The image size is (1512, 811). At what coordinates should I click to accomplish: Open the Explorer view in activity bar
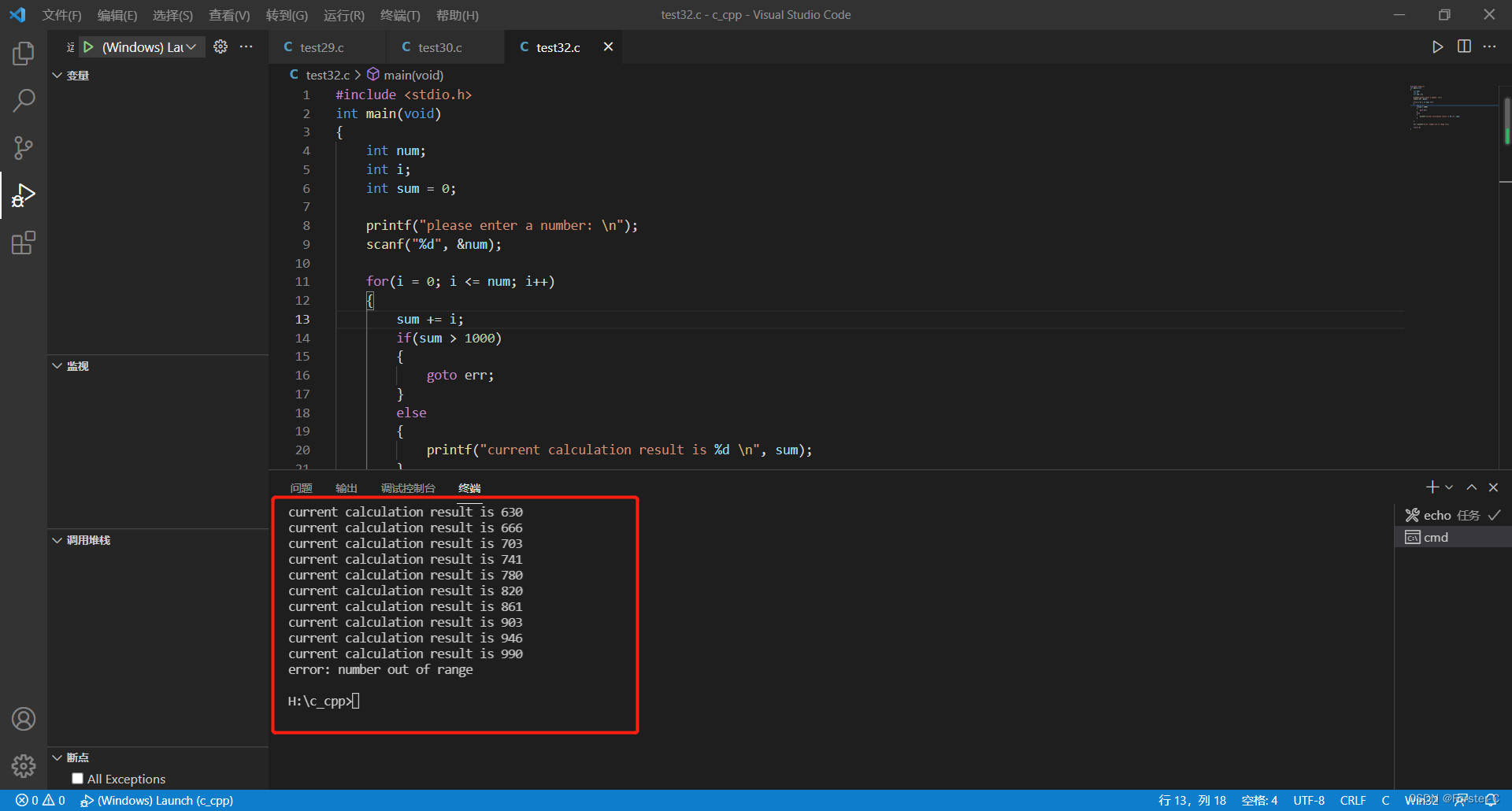pyautogui.click(x=24, y=54)
